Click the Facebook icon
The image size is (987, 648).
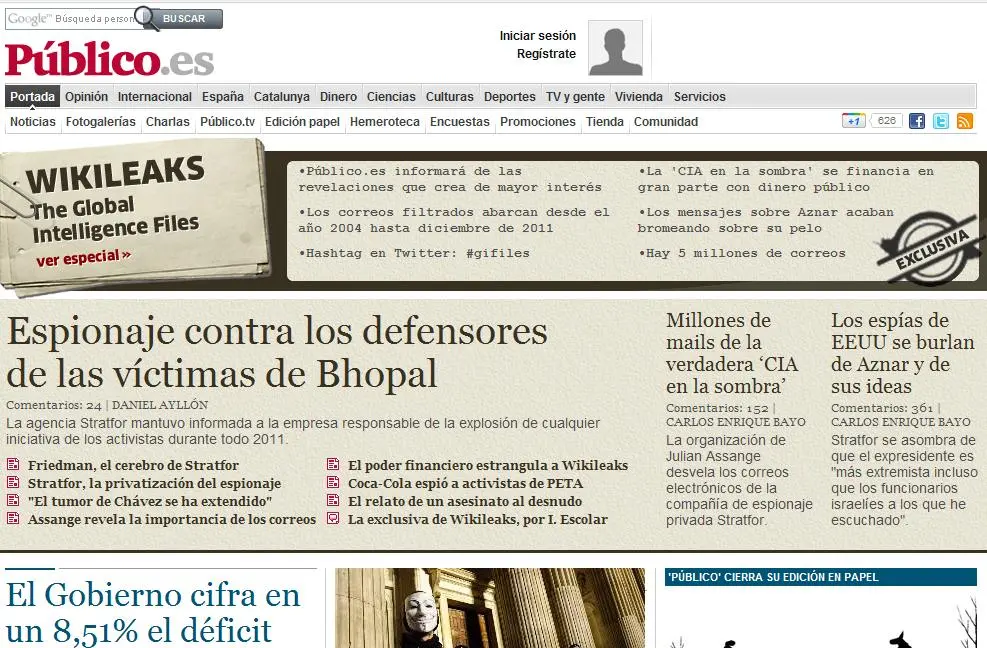[916, 121]
